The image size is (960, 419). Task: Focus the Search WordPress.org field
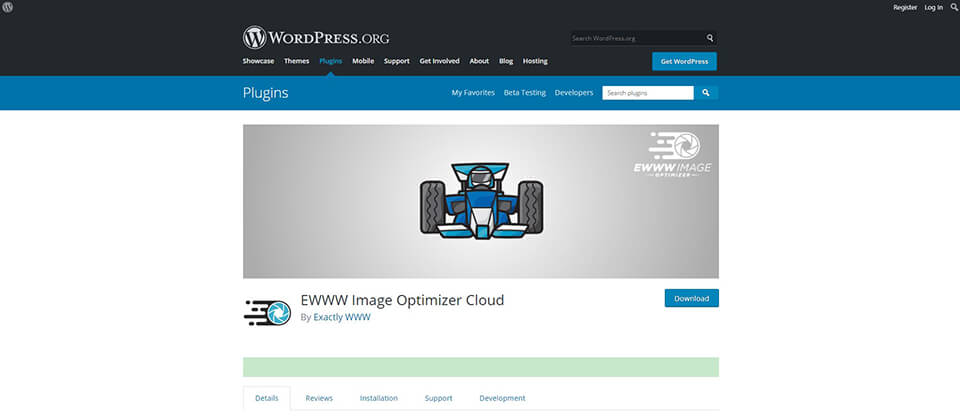click(637, 38)
